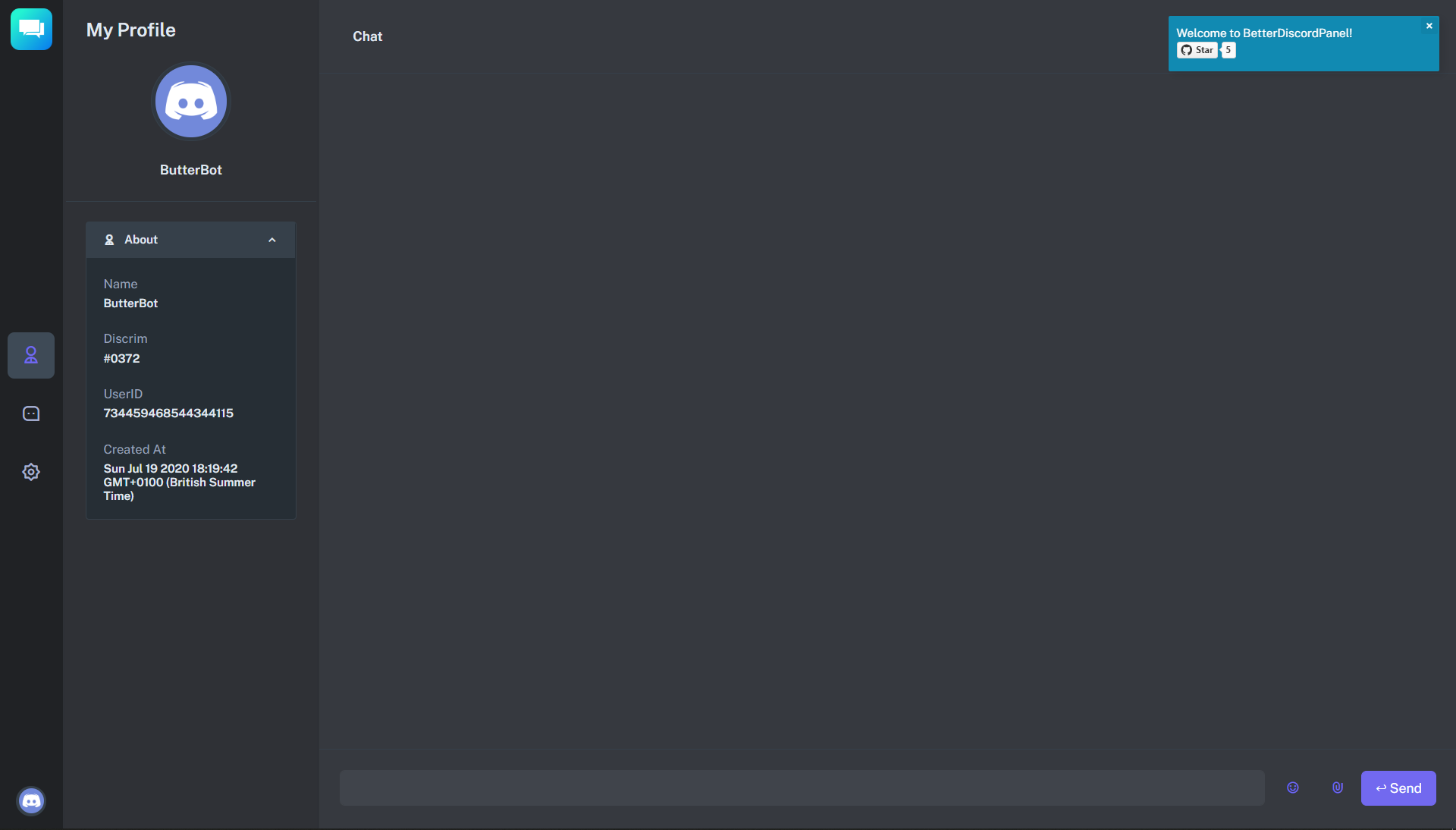
Task: Focus the chat message input field
Action: point(802,788)
